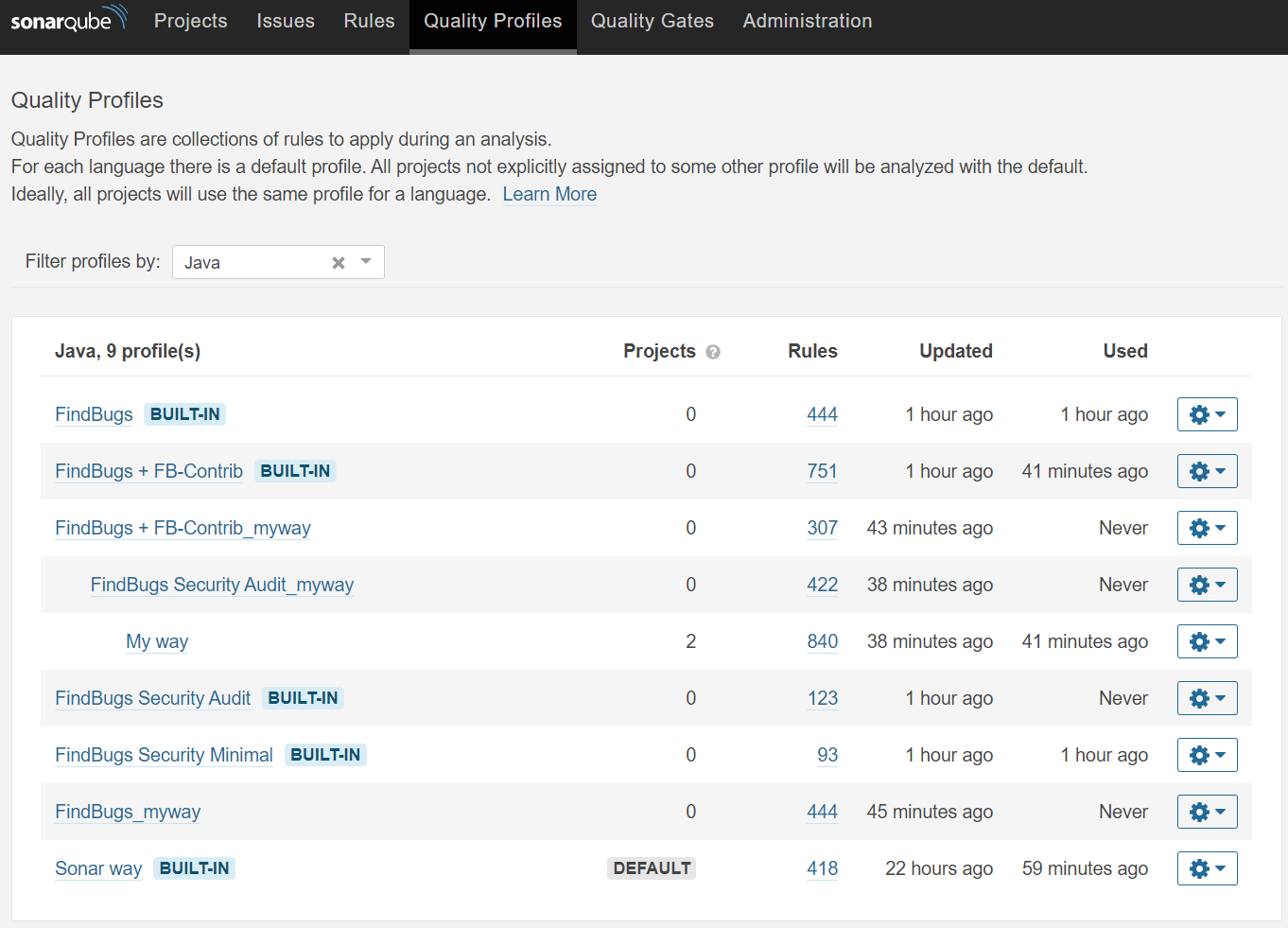The image size is (1288, 928).
Task: Open gear actions menu for FindBugs_myway profile
Action: click(1207, 812)
